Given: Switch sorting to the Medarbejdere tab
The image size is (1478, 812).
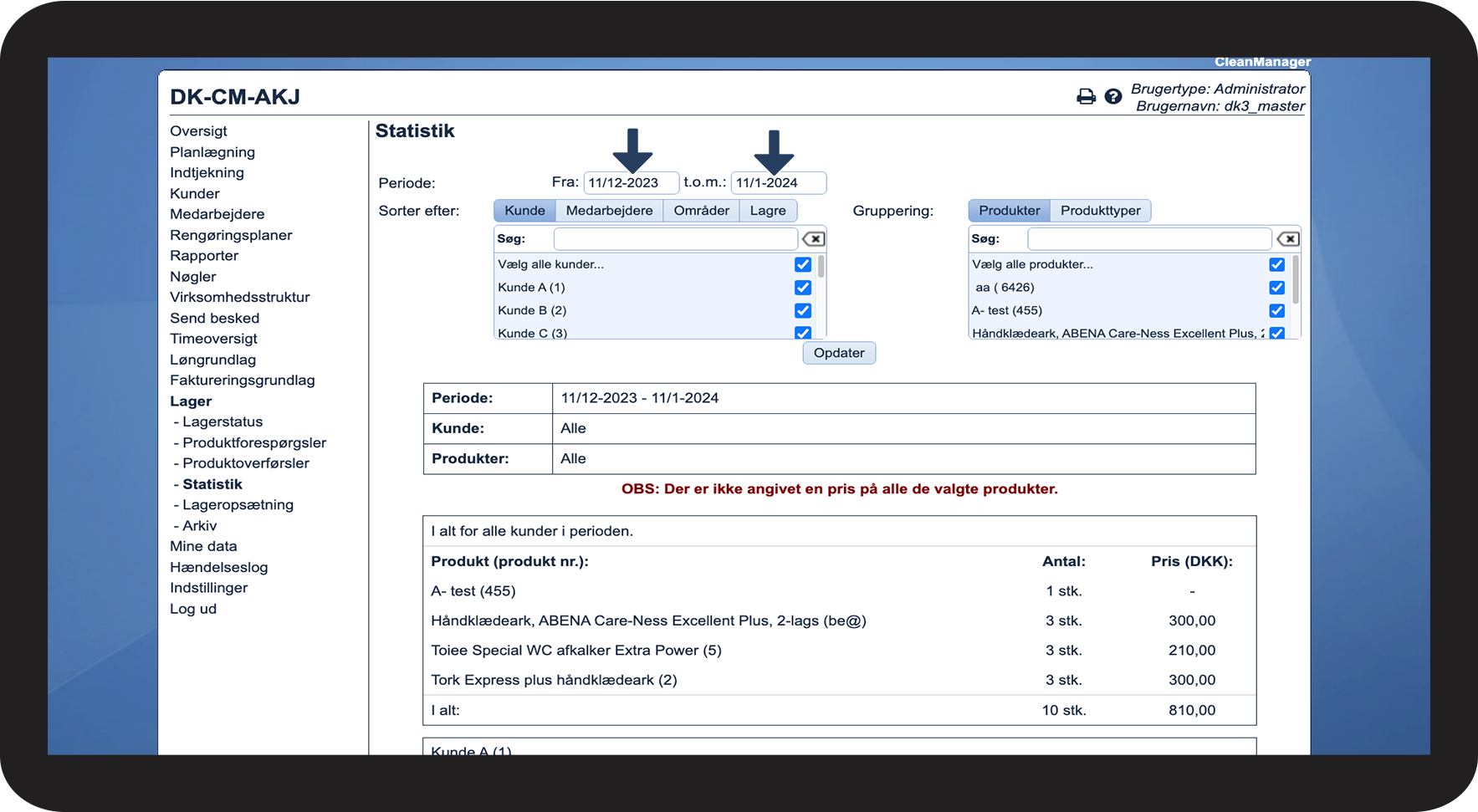Looking at the screenshot, I should tap(609, 211).
